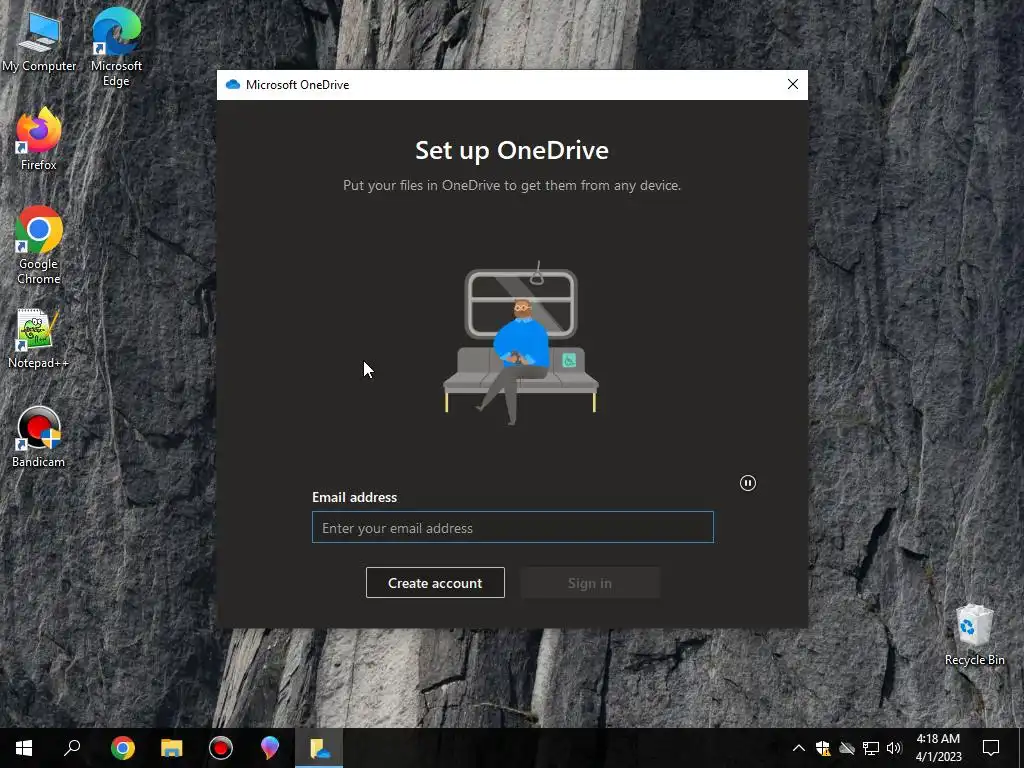This screenshot has width=1024, height=768.
Task: Click the Create account button
Action: (435, 583)
